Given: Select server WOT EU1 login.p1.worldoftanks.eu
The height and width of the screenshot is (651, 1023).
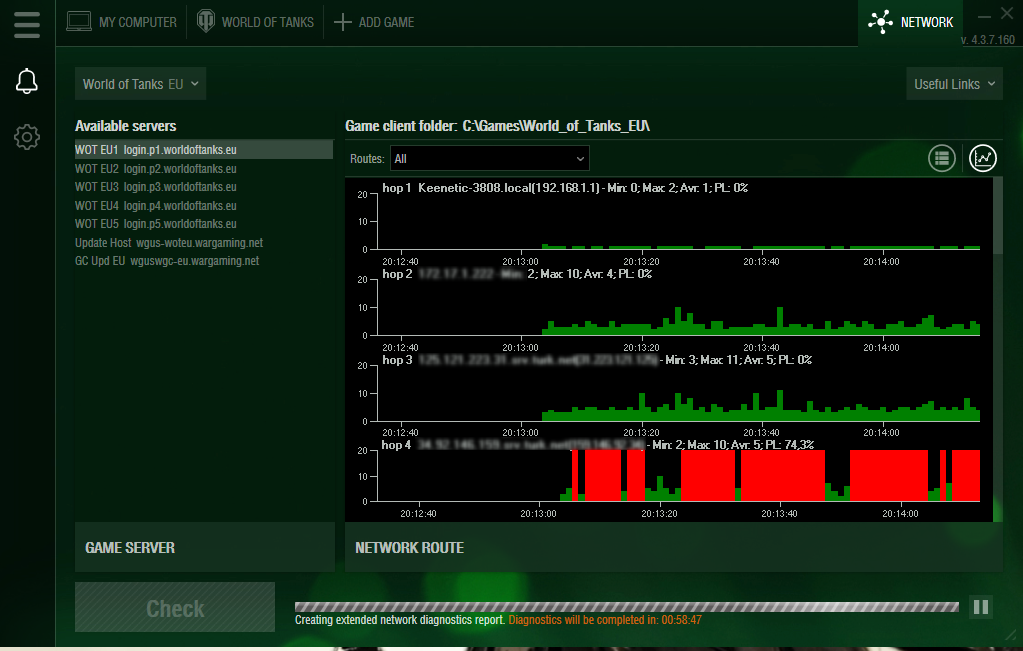Looking at the screenshot, I should click(204, 149).
